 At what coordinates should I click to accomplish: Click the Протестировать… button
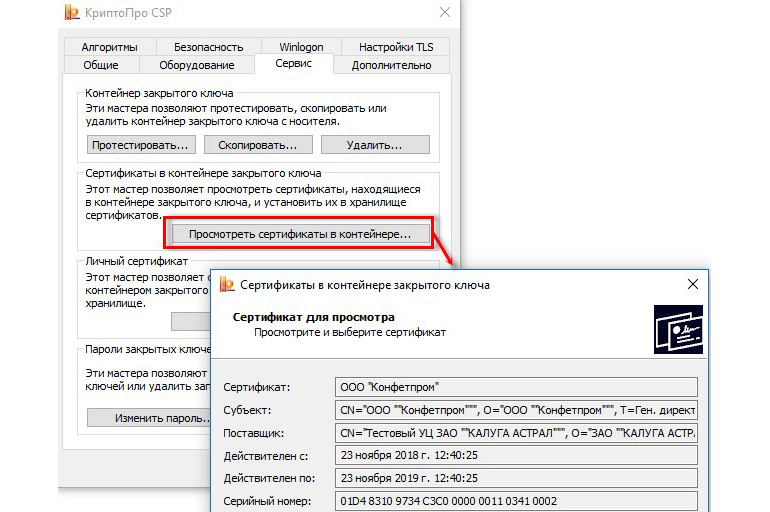141,145
